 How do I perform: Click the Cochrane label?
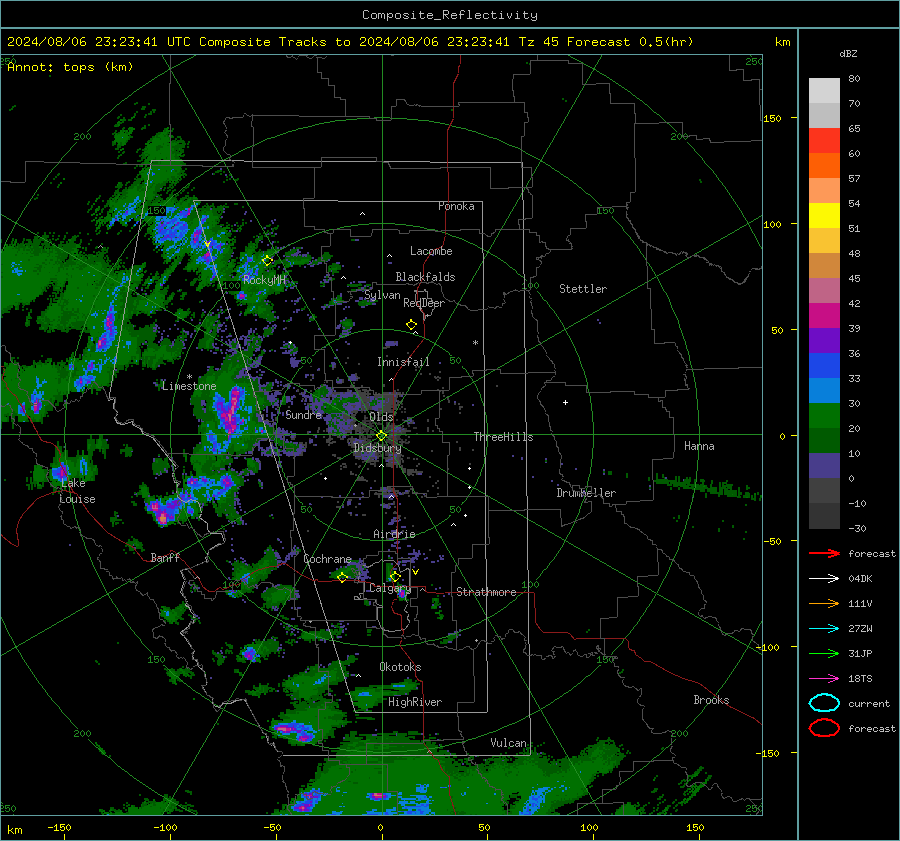(327, 559)
